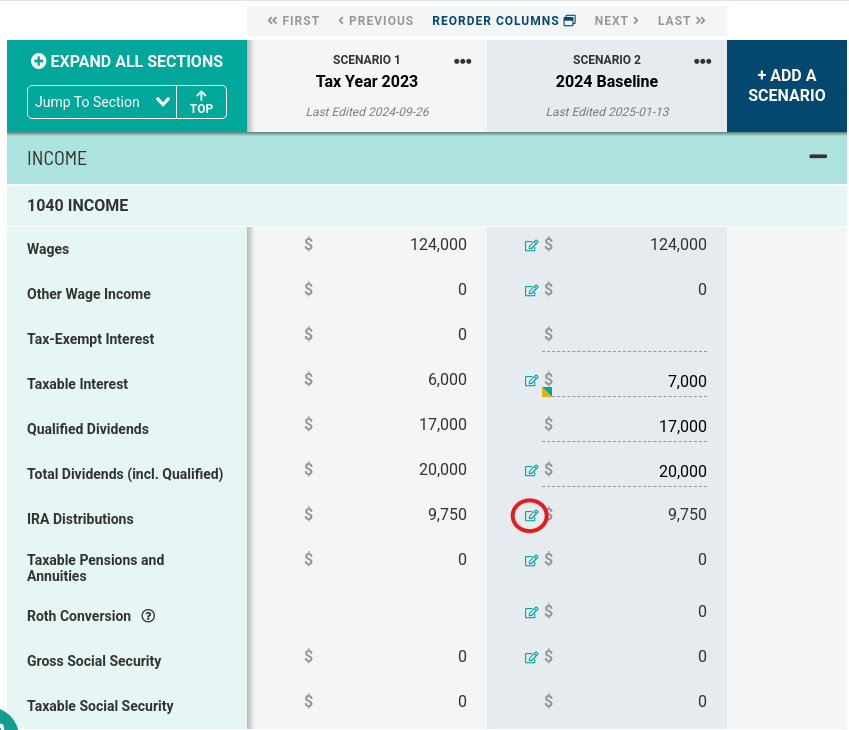Click Expand All Sections
The height and width of the screenshot is (730, 849).
coord(127,61)
